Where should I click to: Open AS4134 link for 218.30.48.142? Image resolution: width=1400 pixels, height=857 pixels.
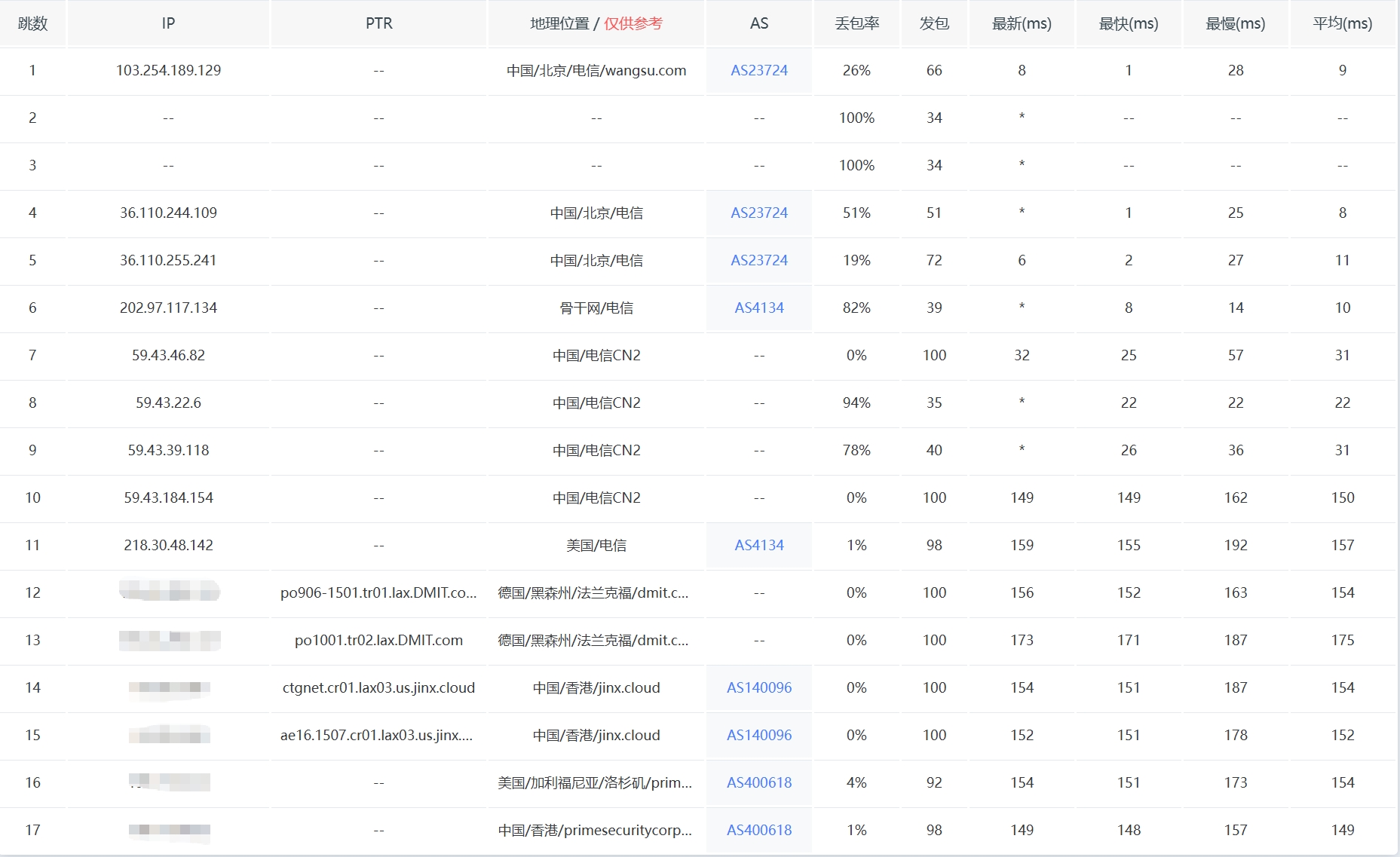pyautogui.click(x=759, y=545)
